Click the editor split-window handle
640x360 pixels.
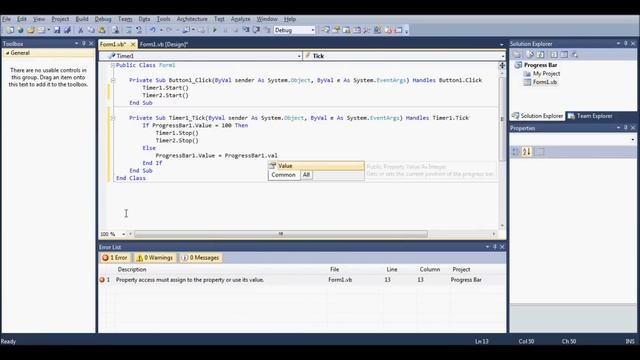coord(502,65)
